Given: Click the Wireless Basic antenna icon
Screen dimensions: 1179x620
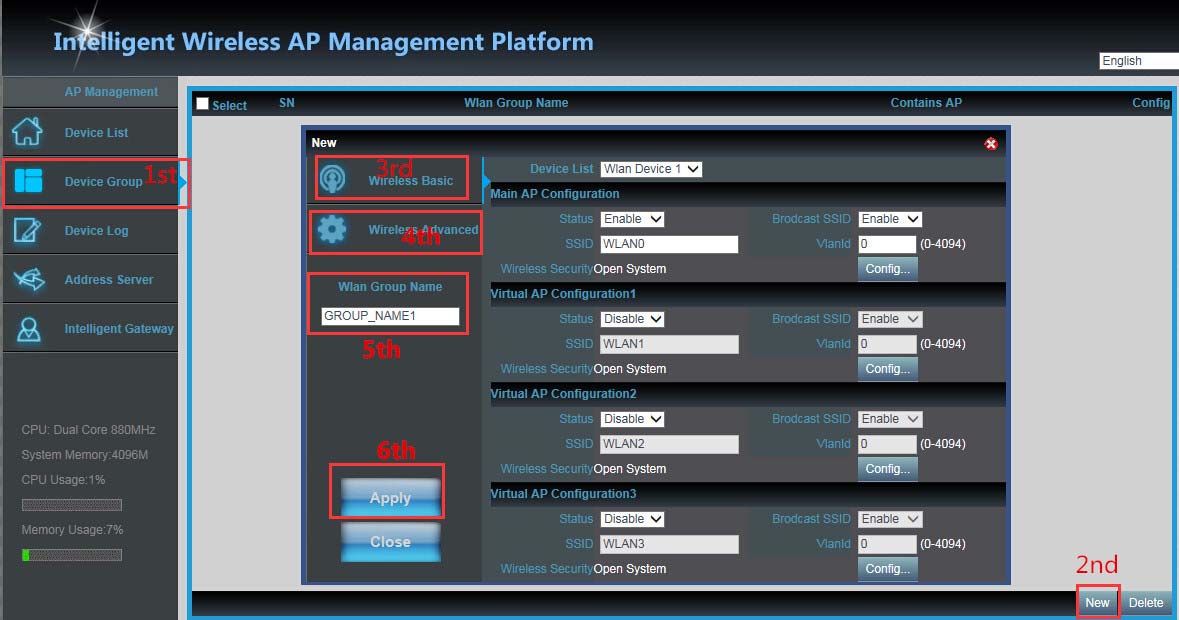Looking at the screenshot, I should pyautogui.click(x=332, y=179).
